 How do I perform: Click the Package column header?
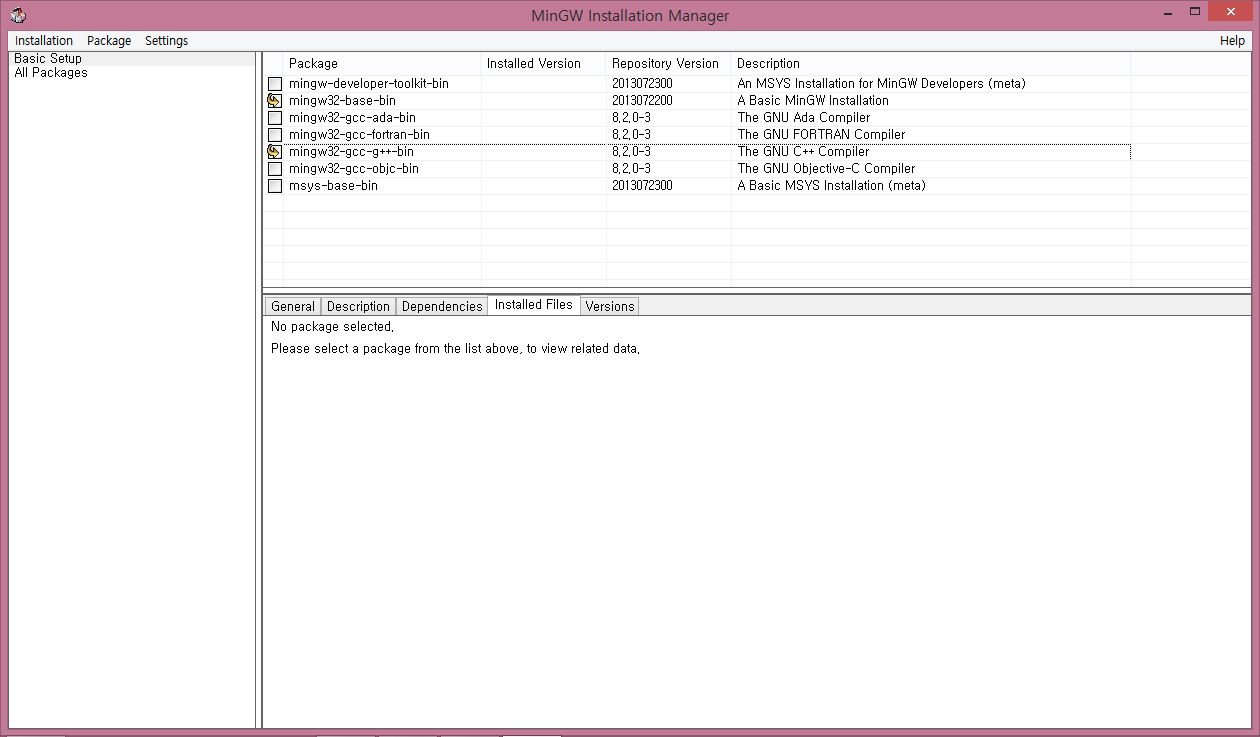point(382,64)
